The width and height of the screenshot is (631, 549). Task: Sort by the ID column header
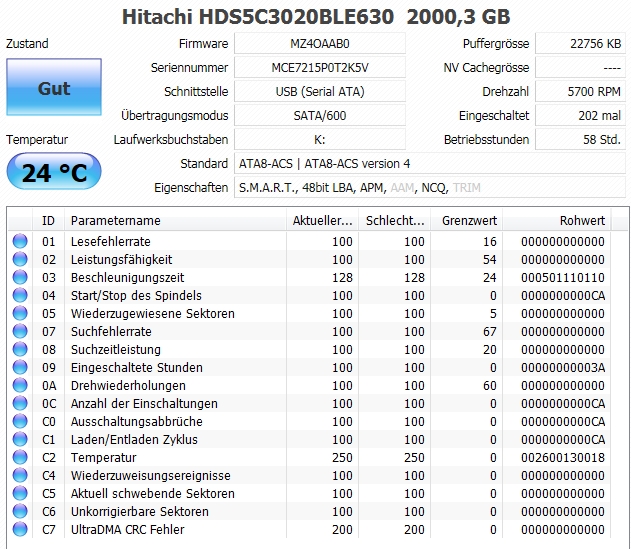click(48, 221)
